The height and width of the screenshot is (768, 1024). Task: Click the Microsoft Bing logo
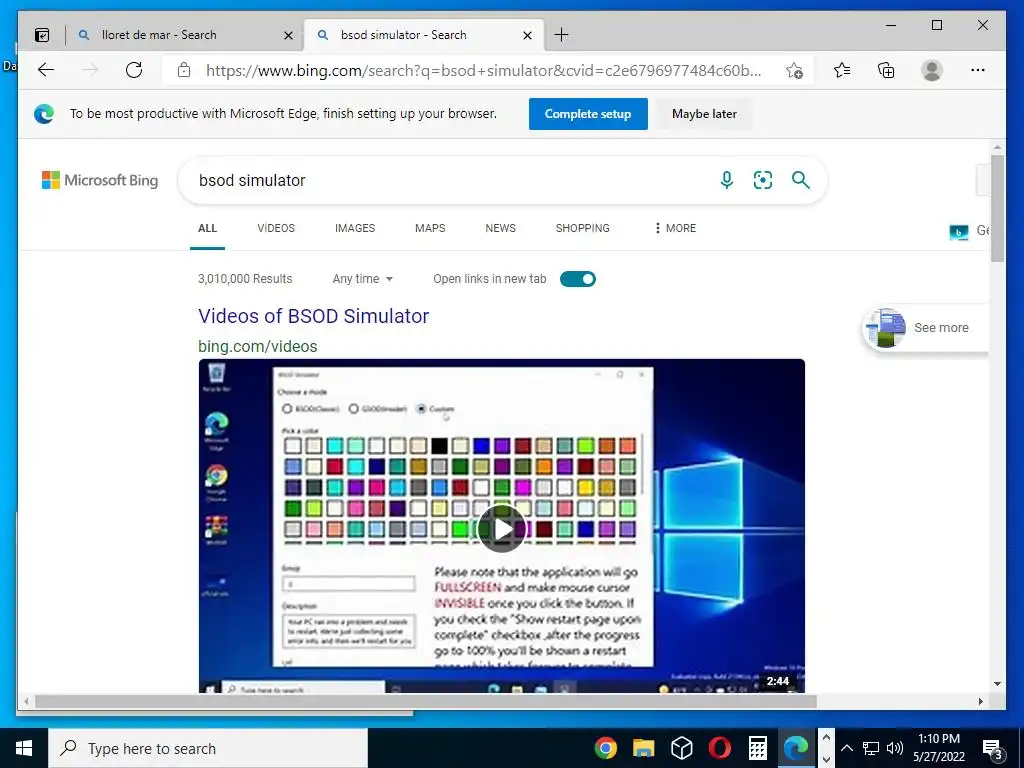[100, 180]
